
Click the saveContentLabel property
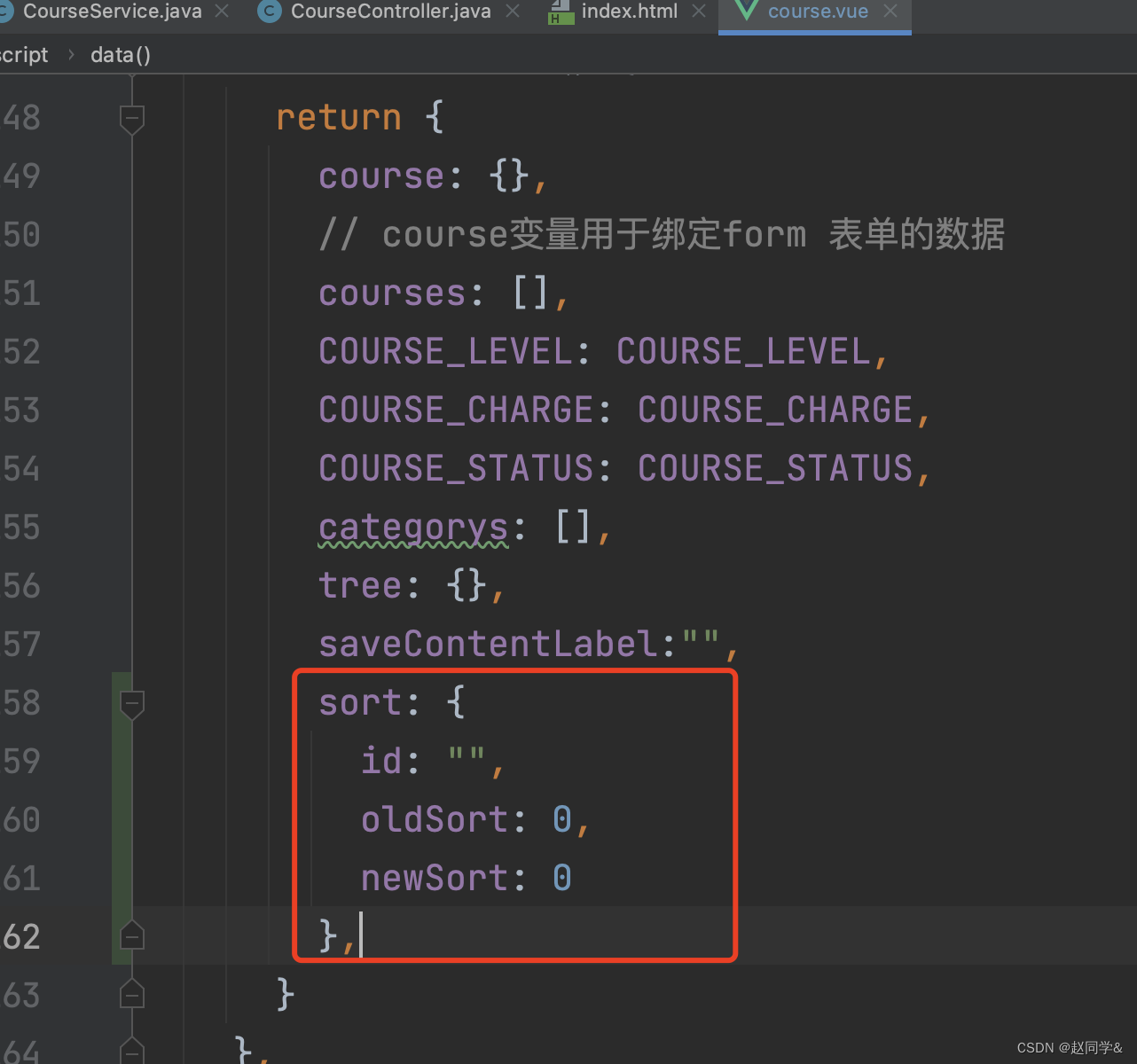pos(488,644)
